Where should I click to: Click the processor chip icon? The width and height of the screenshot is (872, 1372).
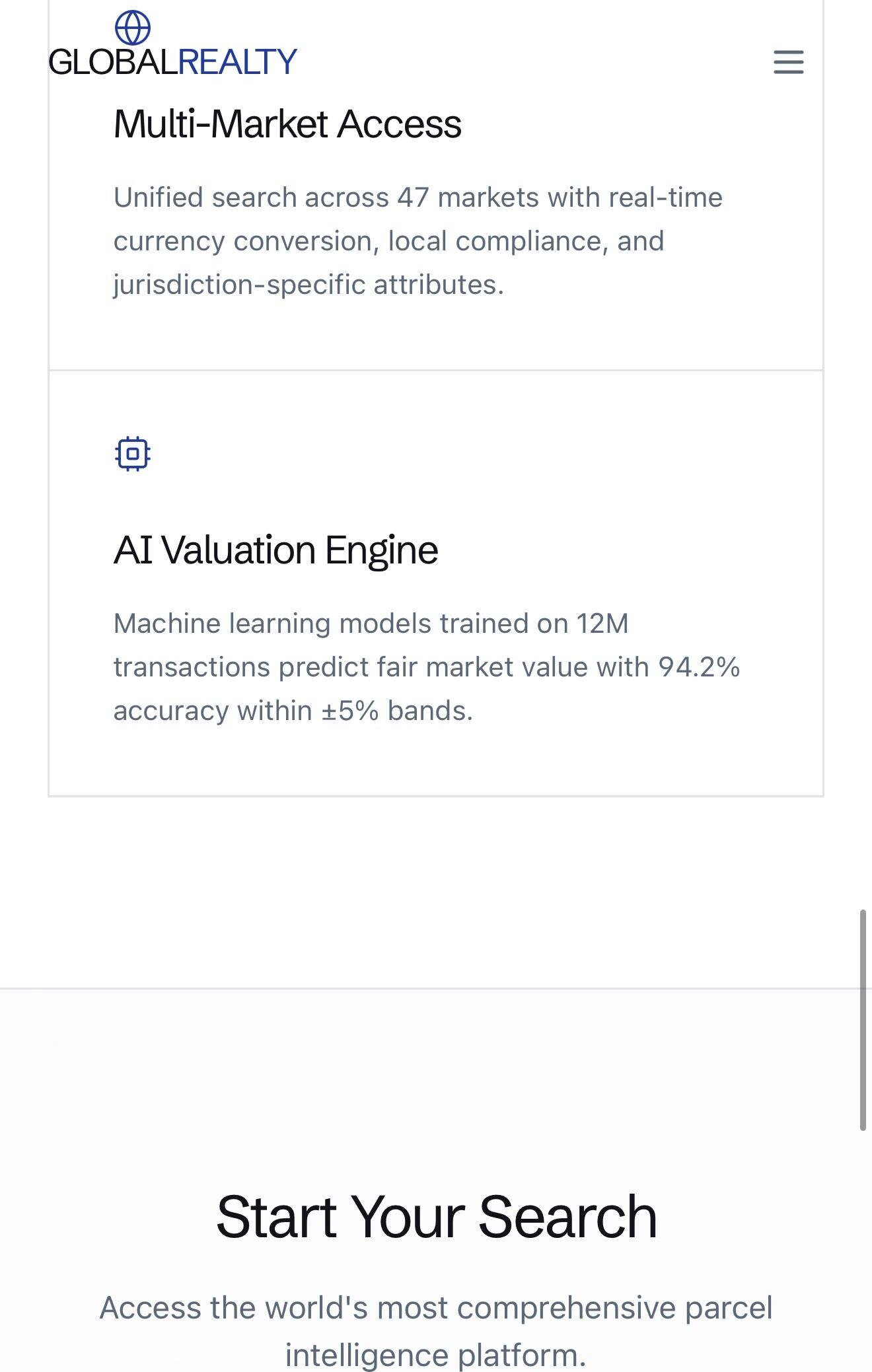pyautogui.click(x=133, y=454)
